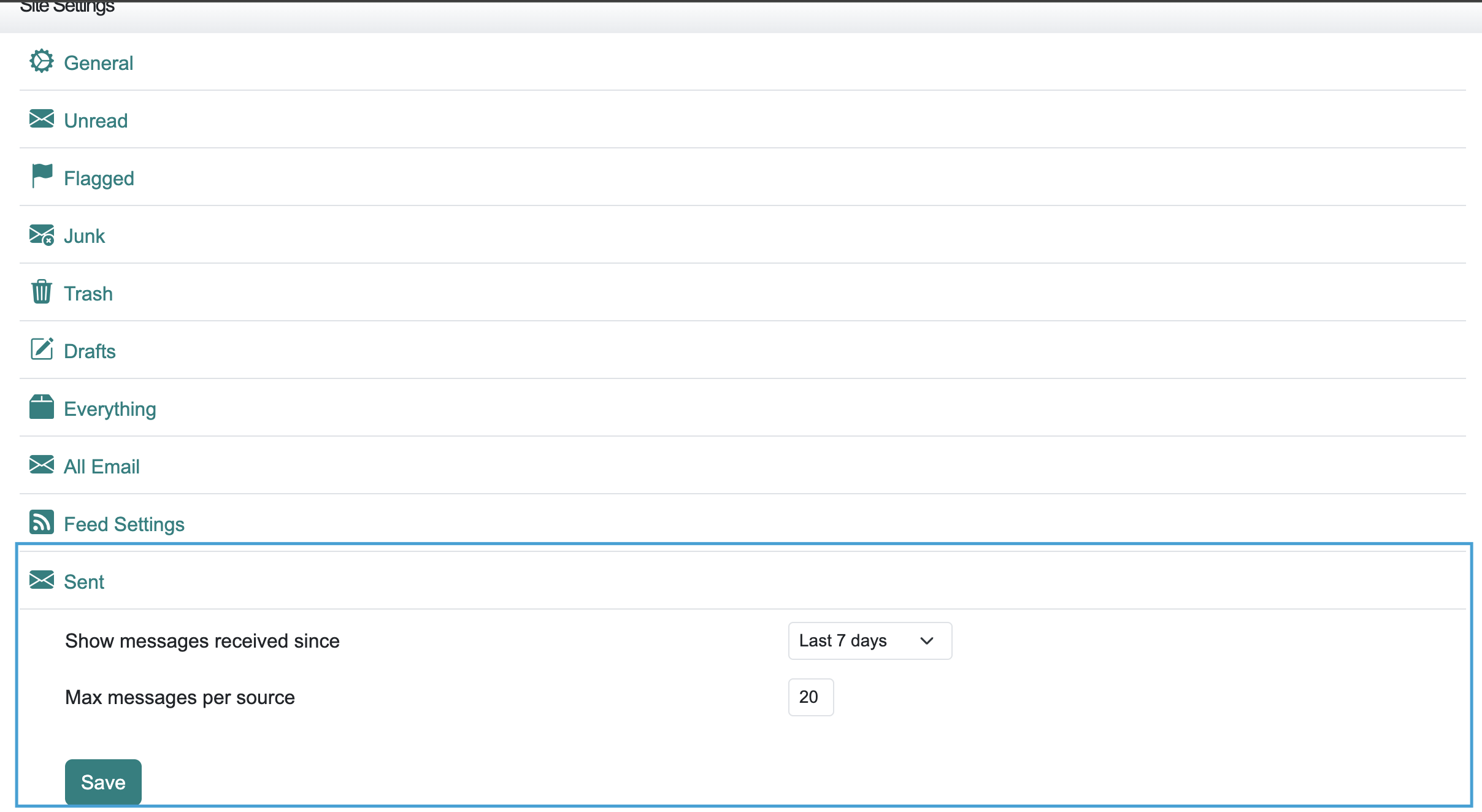Focus the Max messages per source field
The height and width of the screenshot is (812, 1482).
[810, 697]
